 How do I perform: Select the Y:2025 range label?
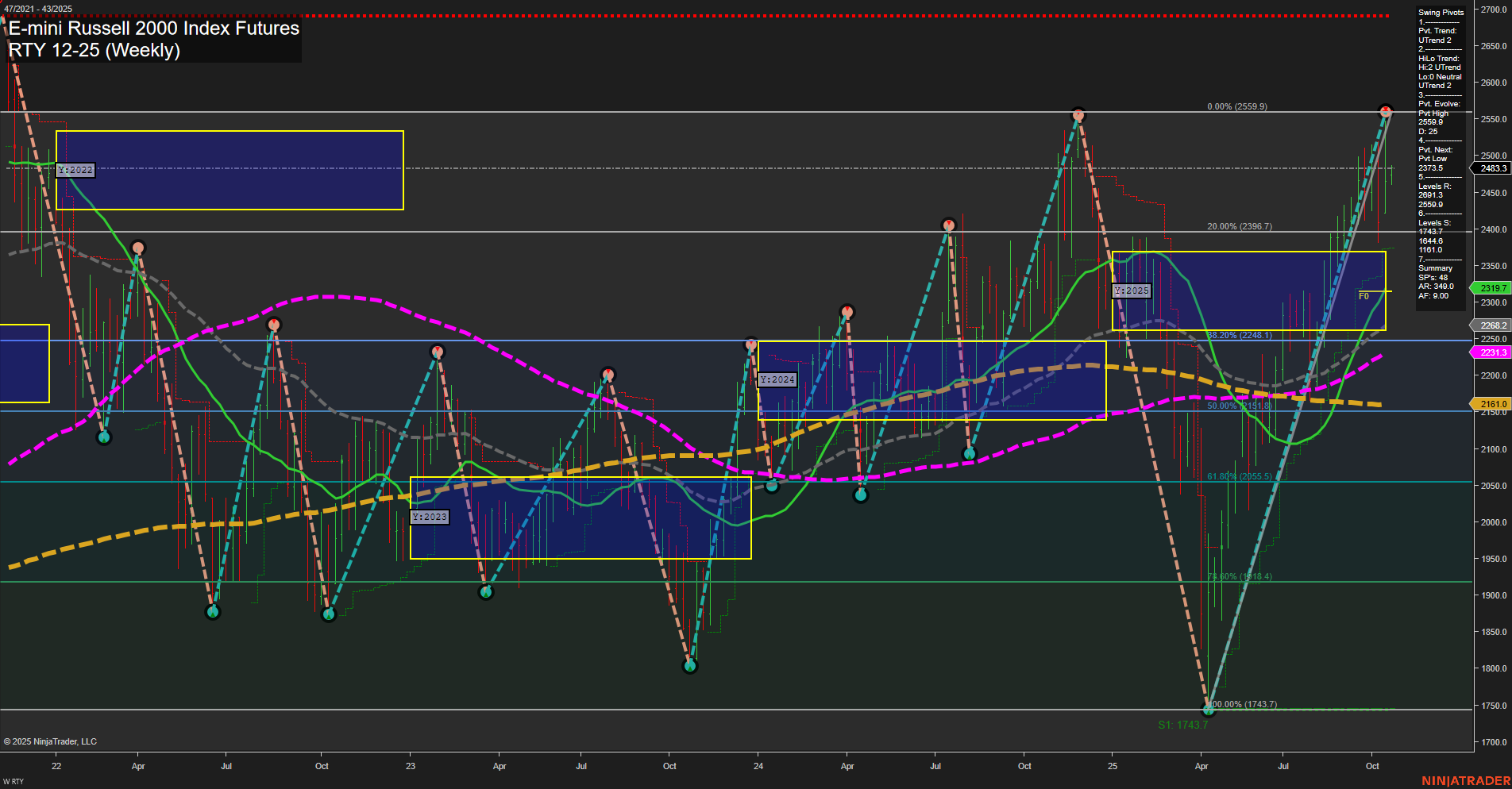[1132, 291]
